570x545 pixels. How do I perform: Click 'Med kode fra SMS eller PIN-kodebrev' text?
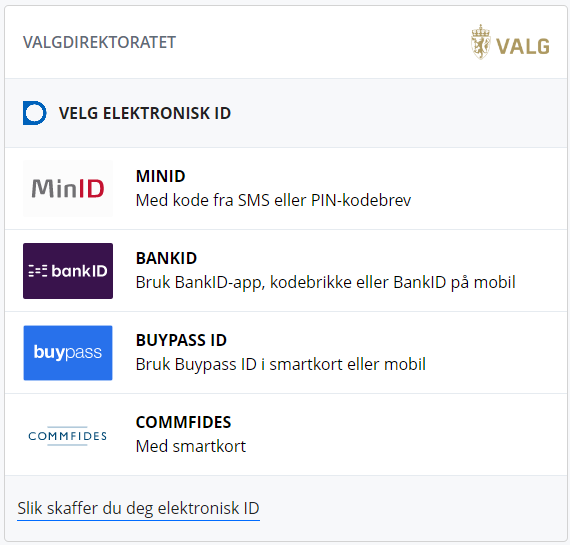(x=273, y=200)
